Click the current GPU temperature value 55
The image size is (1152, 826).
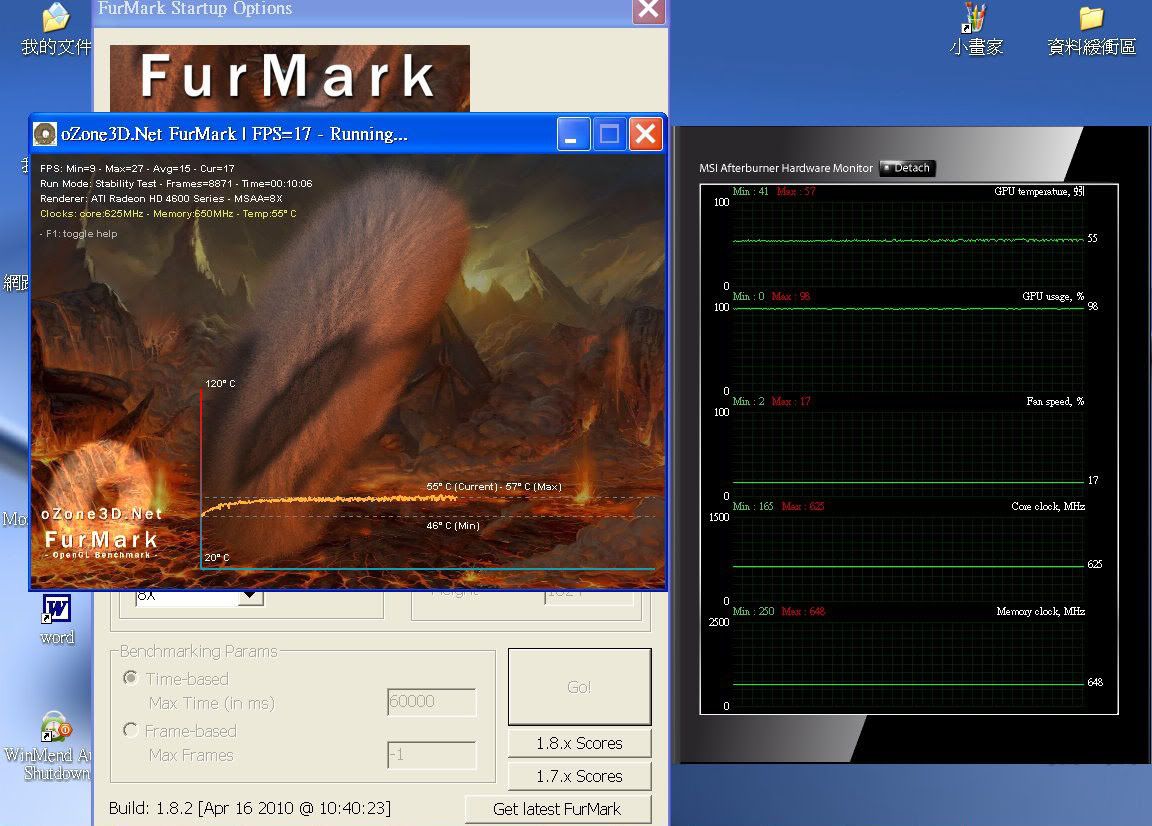(1092, 238)
